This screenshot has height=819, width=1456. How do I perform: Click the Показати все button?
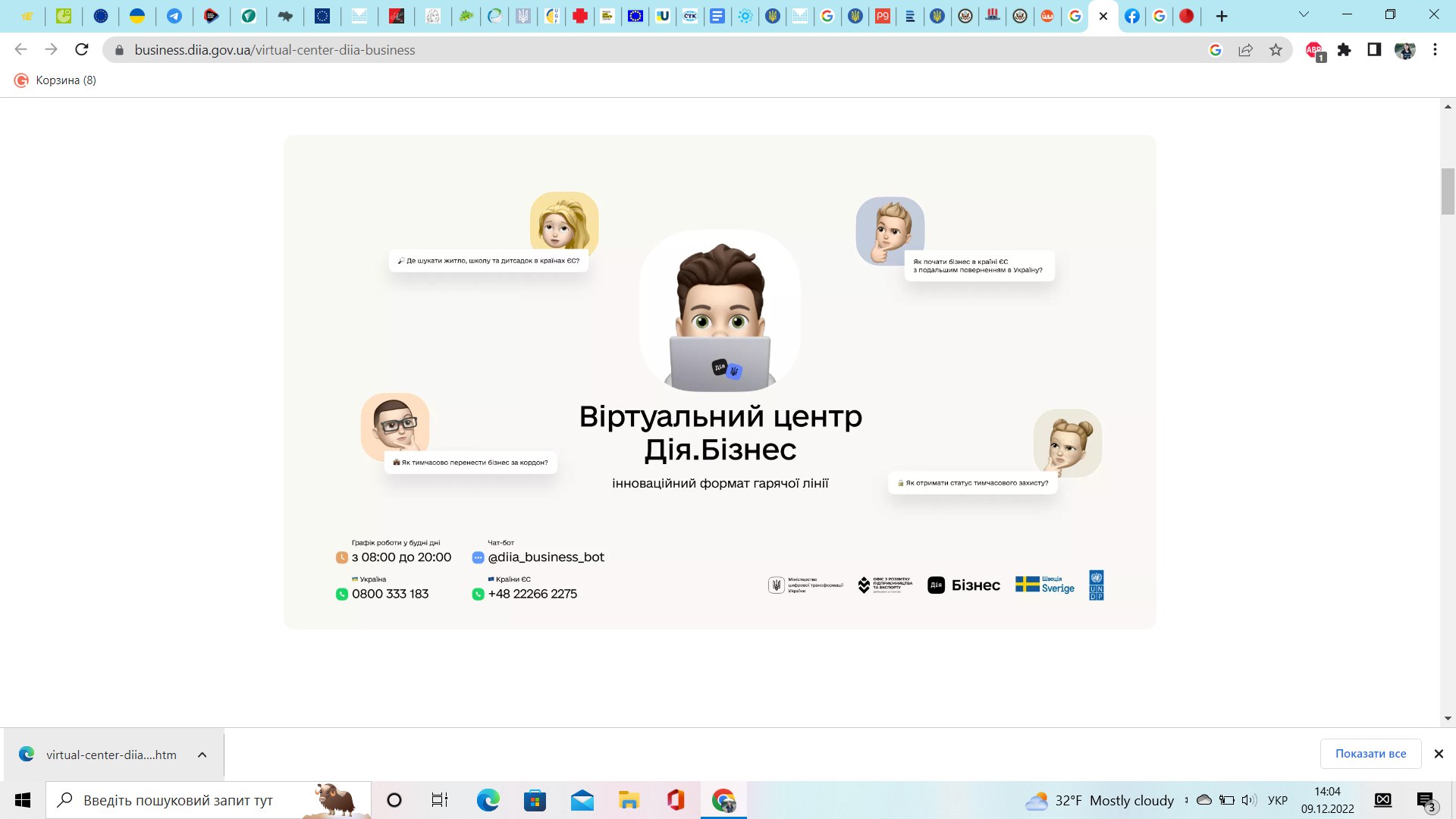click(x=1370, y=754)
